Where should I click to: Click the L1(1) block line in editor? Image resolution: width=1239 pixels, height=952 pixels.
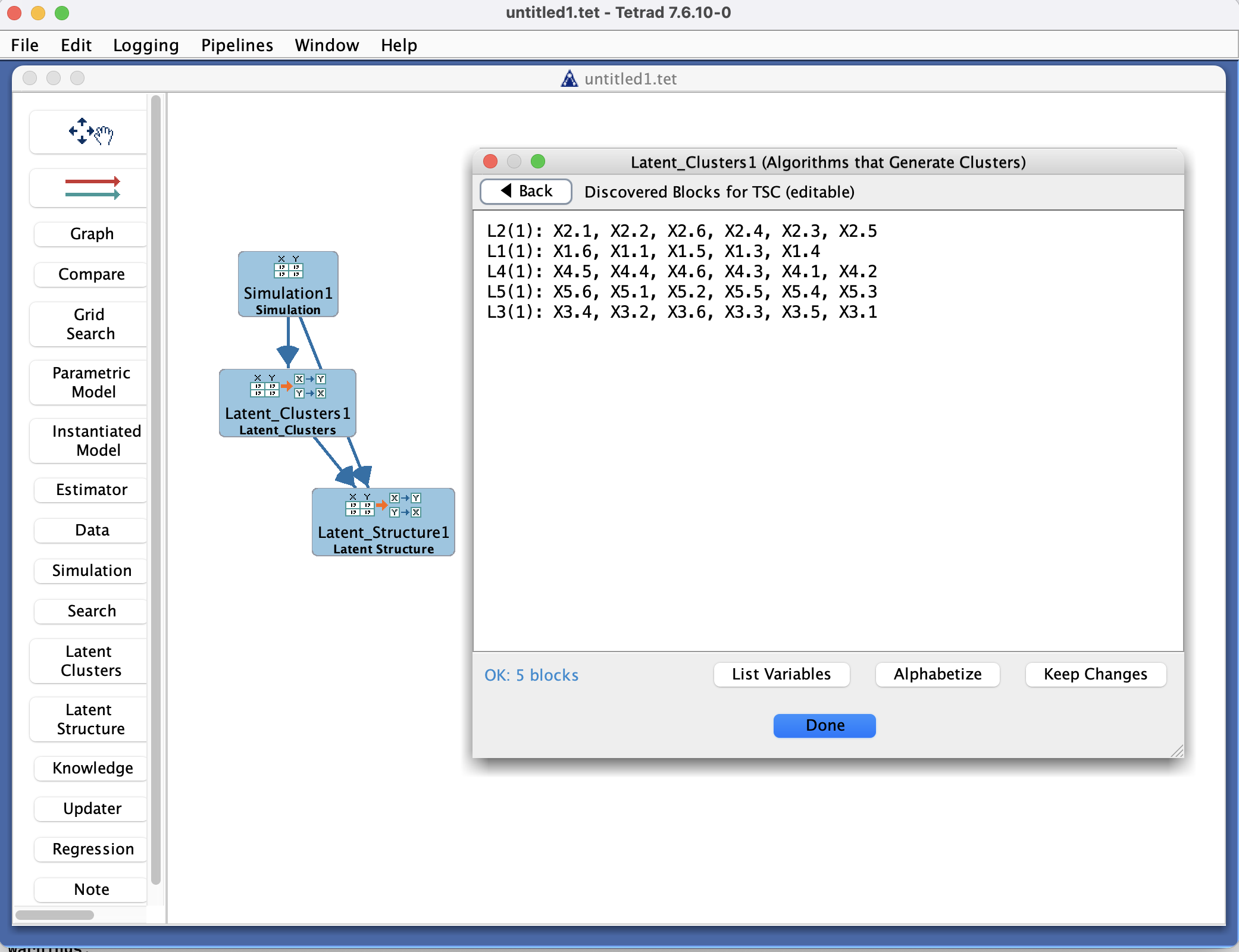(653, 252)
